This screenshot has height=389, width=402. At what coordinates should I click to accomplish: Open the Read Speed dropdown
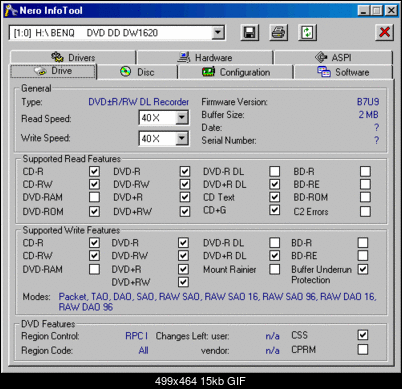[182, 117]
